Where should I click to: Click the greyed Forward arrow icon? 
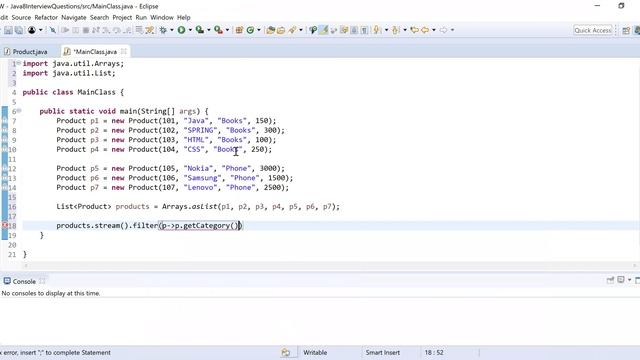click(443, 30)
